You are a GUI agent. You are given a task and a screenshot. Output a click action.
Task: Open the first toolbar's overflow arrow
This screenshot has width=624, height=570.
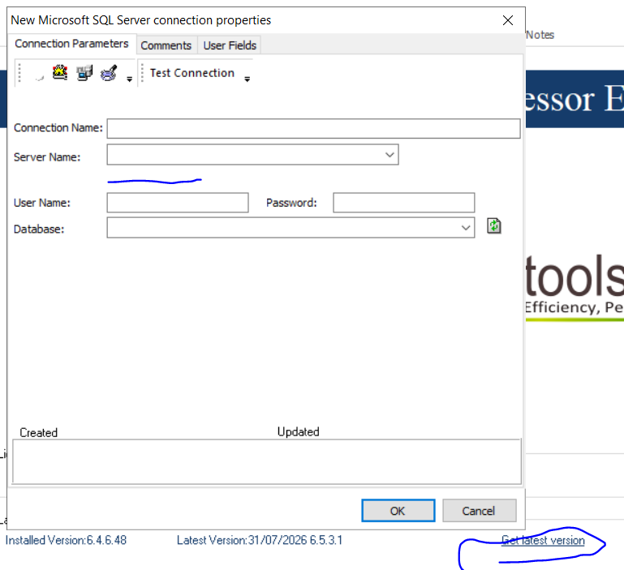tap(129, 79)
